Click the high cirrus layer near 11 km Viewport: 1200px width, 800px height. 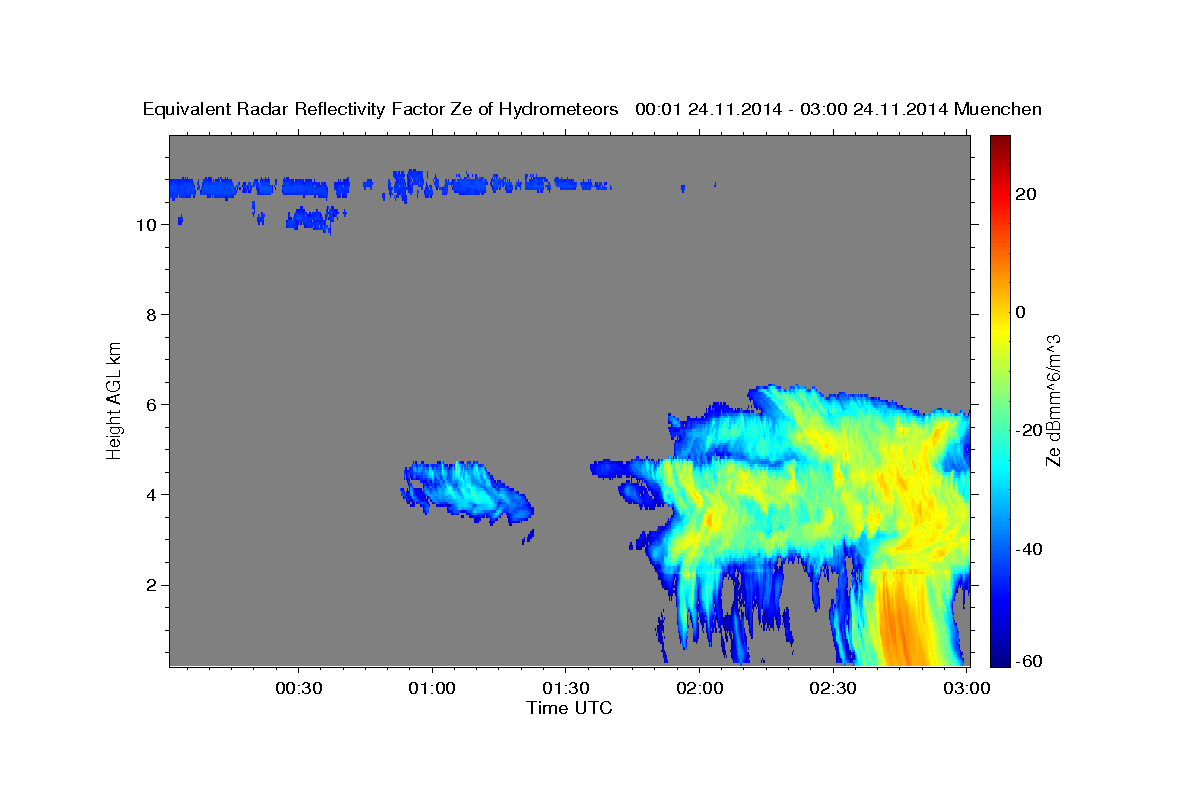click(390, 186)
